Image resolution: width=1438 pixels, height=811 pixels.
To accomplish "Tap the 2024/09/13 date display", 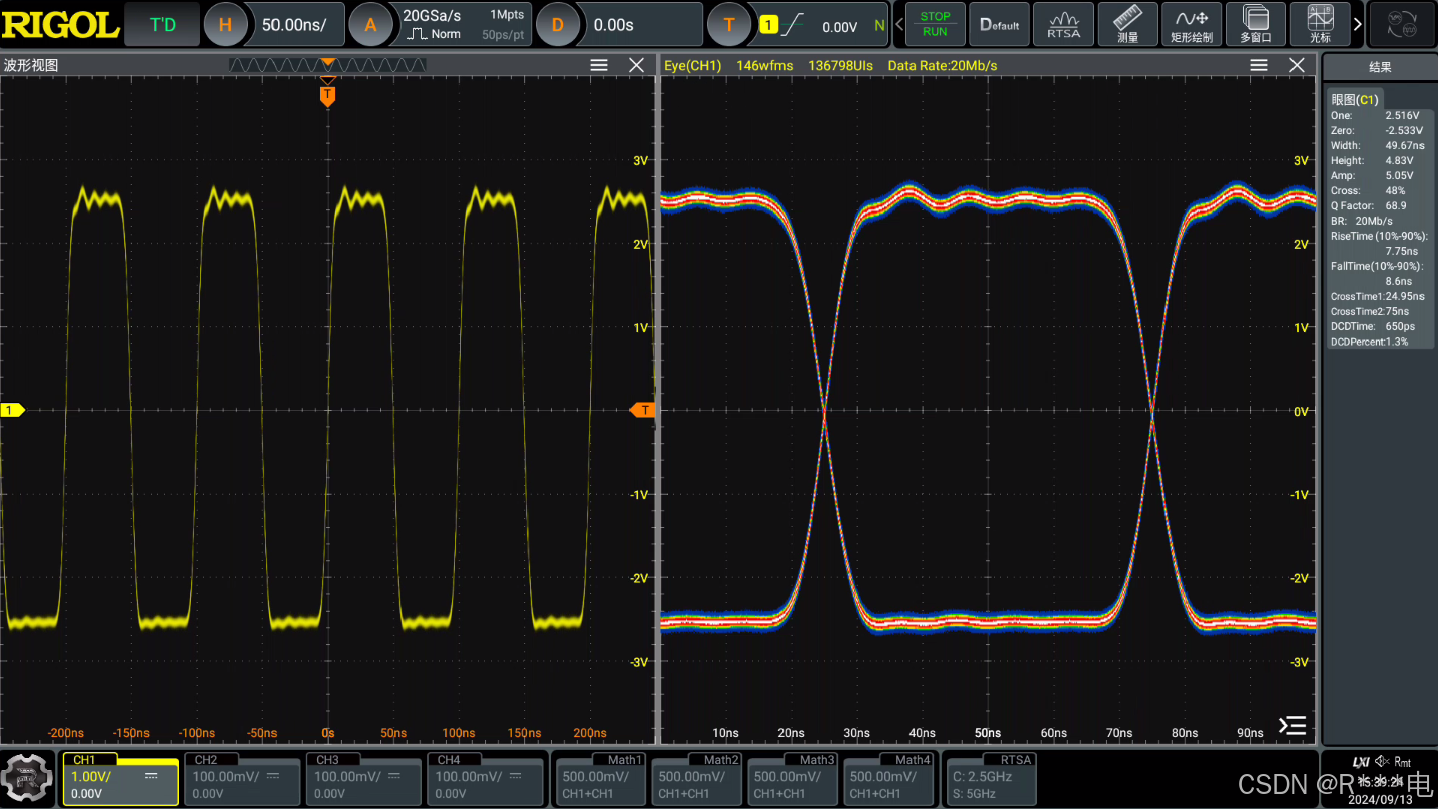I will pyautogui.click(x=1380, y=799).
